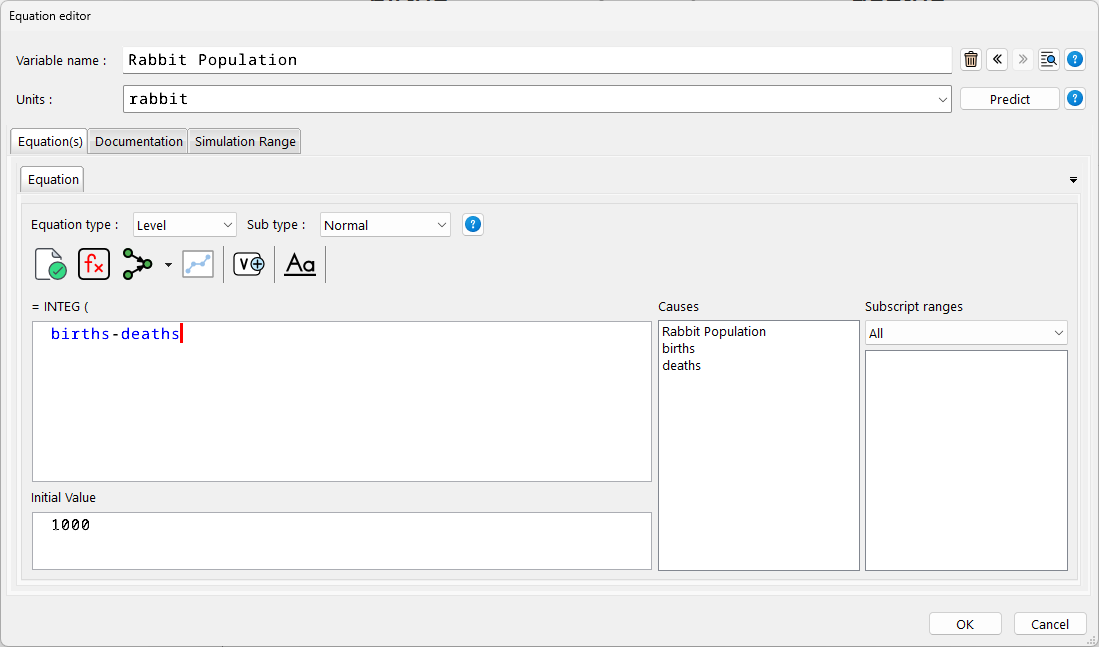Click the check equation syntax icon
The width and height of the screenshot is (1099, 647).
click(50, 264)
